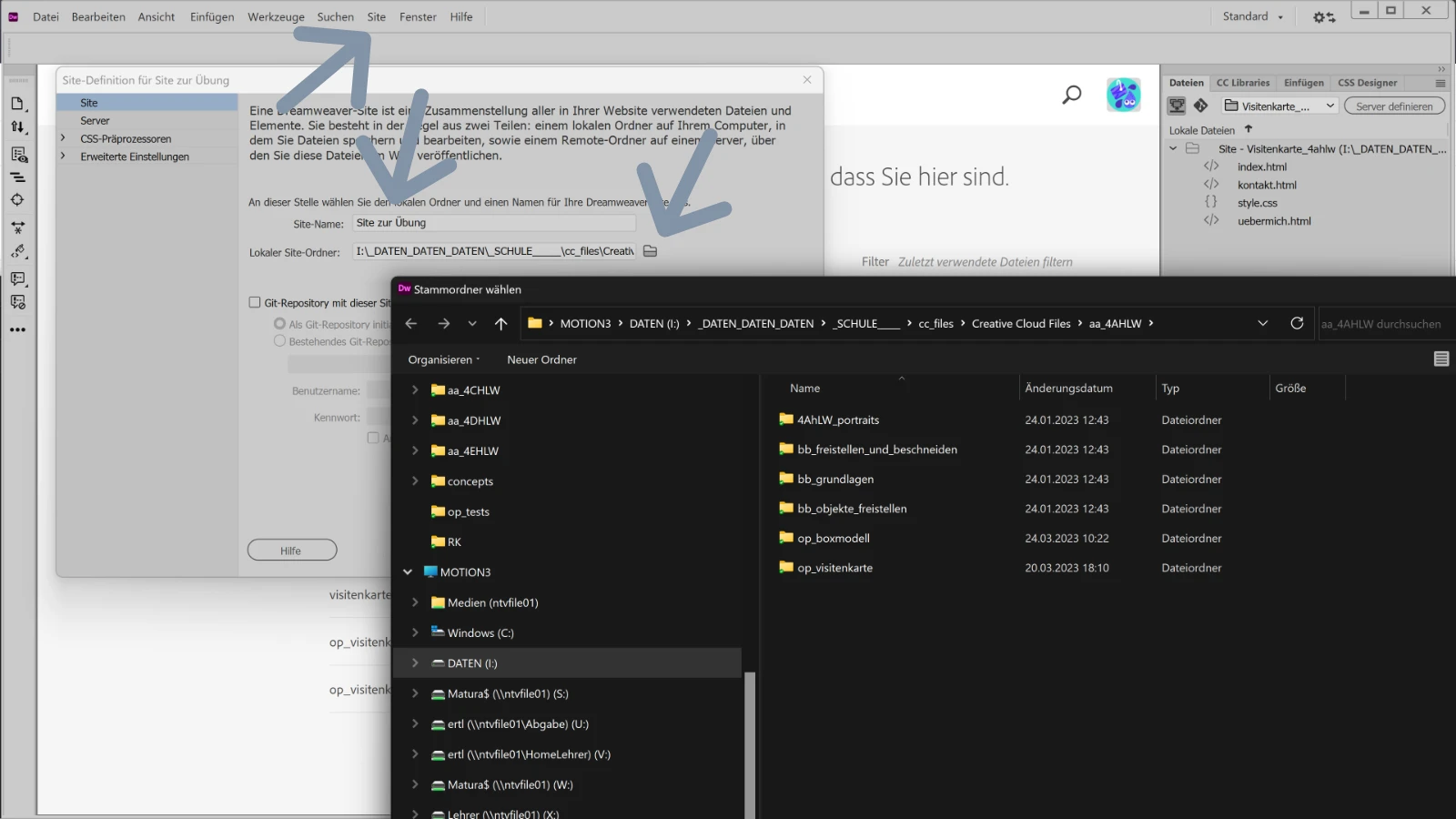The height and width of the screenshot is (819, 1456).
Task: Switch to the Einfügen panel tab
Action: tap(1304, 83)
